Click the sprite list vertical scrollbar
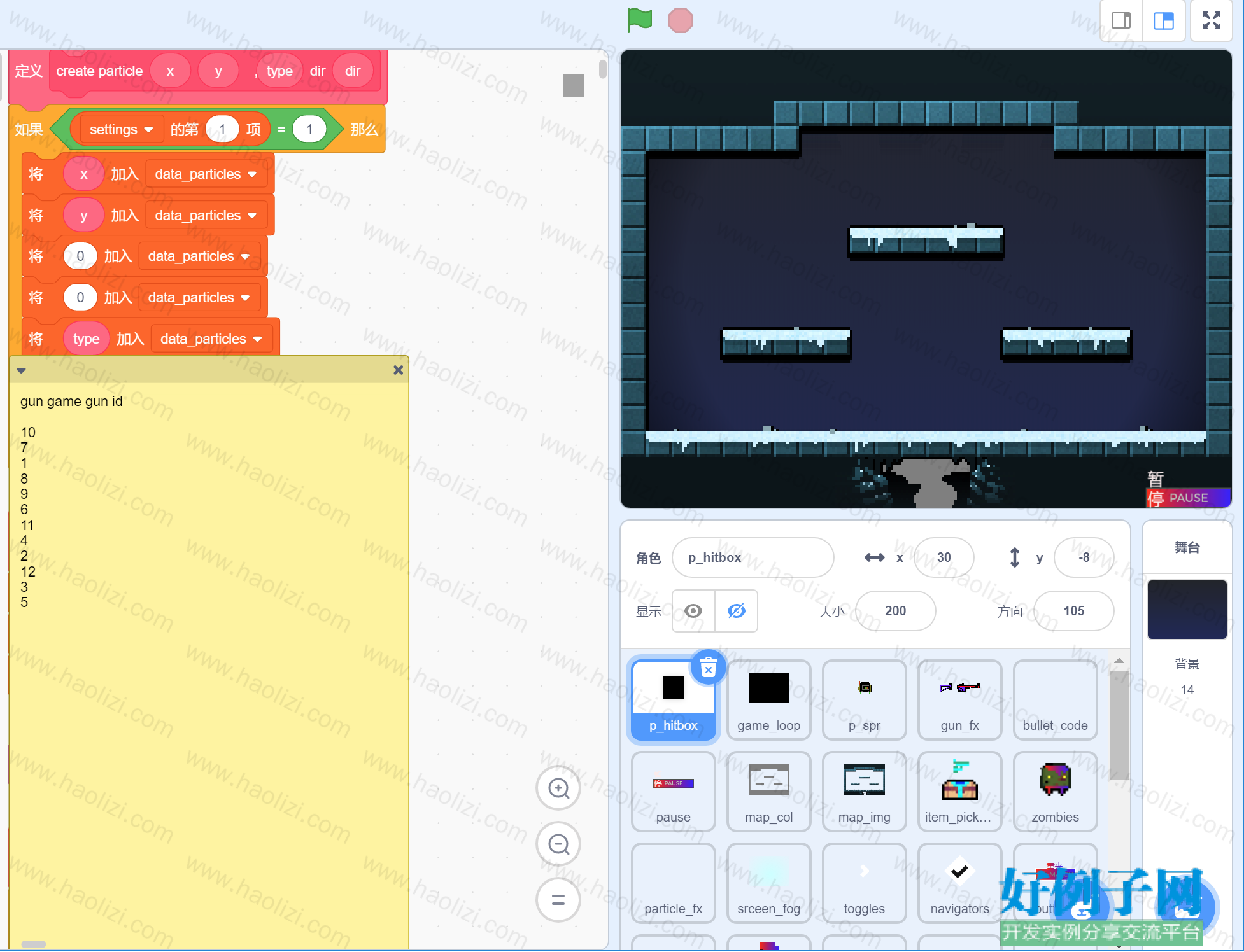1244x952 pixels. pos(1119,725)
